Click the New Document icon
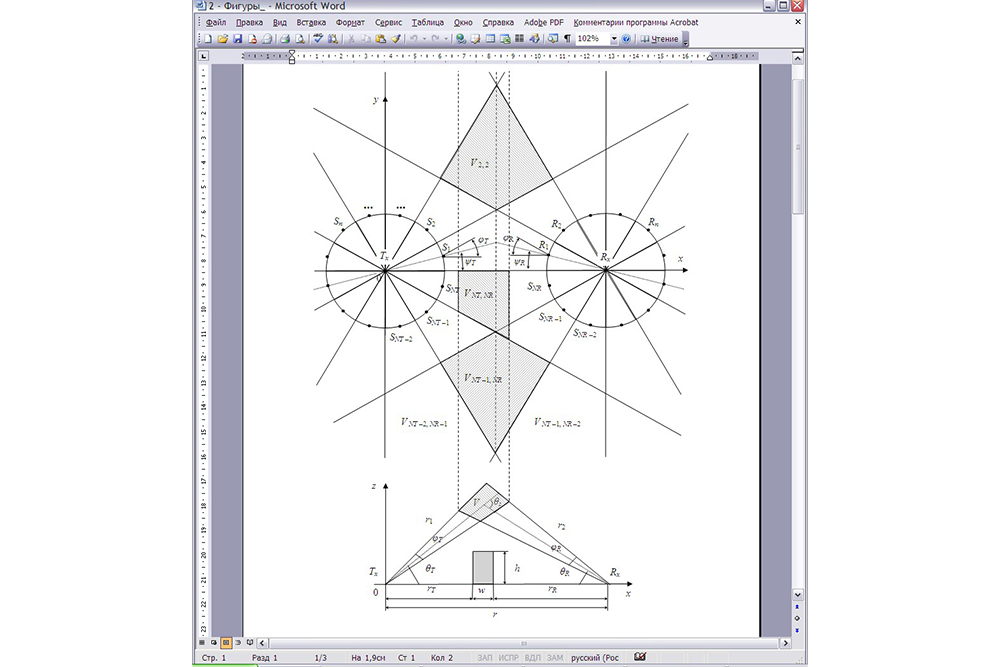Image resolution: width=1000 pixels, height=667 pixels. click(207, 39)
